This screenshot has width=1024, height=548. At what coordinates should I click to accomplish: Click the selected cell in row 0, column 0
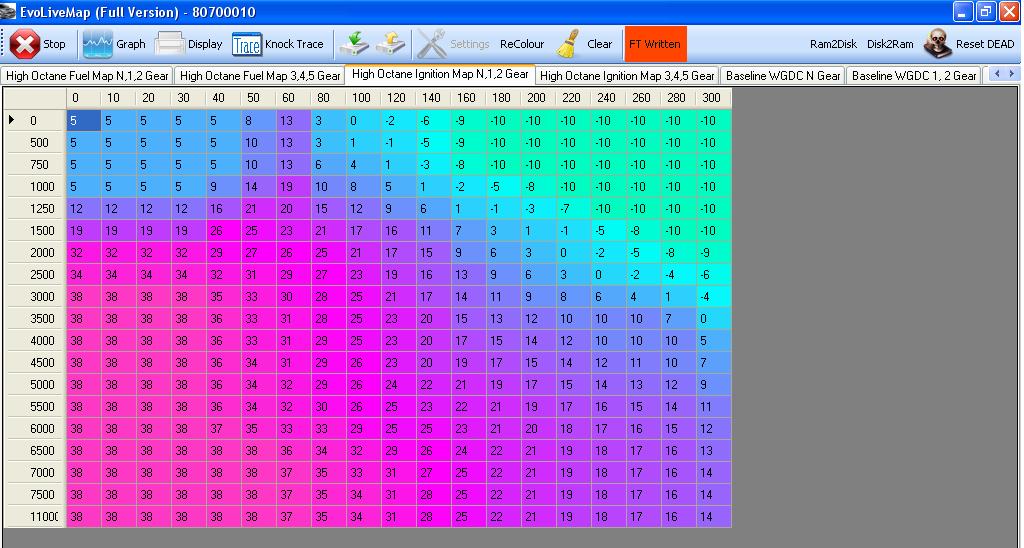coord(83,120)
